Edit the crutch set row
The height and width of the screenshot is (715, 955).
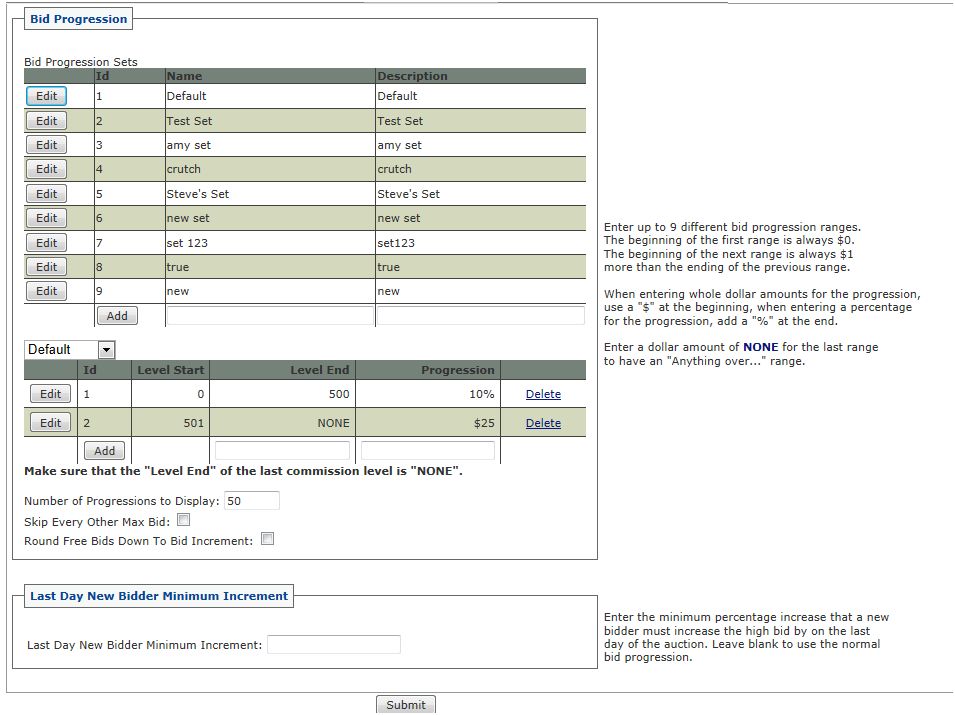46,169
